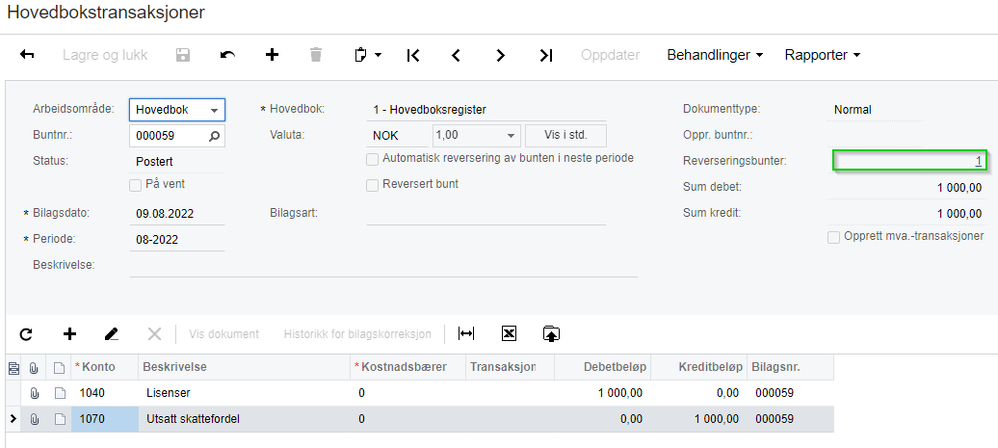Edit the row with the pencil icon
This screenshot has height=448, width=998.
pos(112,334)
